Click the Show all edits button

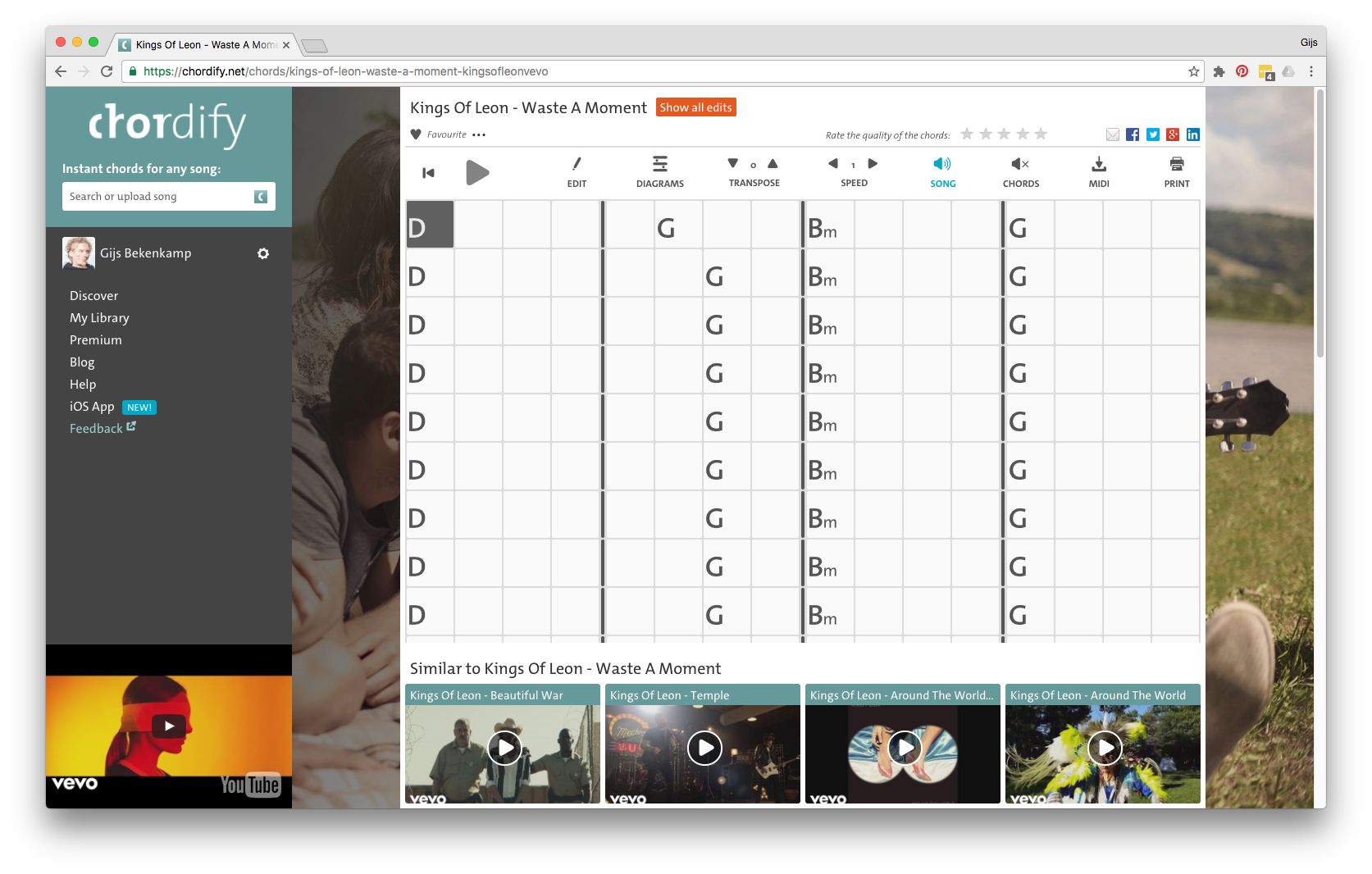pos(695,107)
